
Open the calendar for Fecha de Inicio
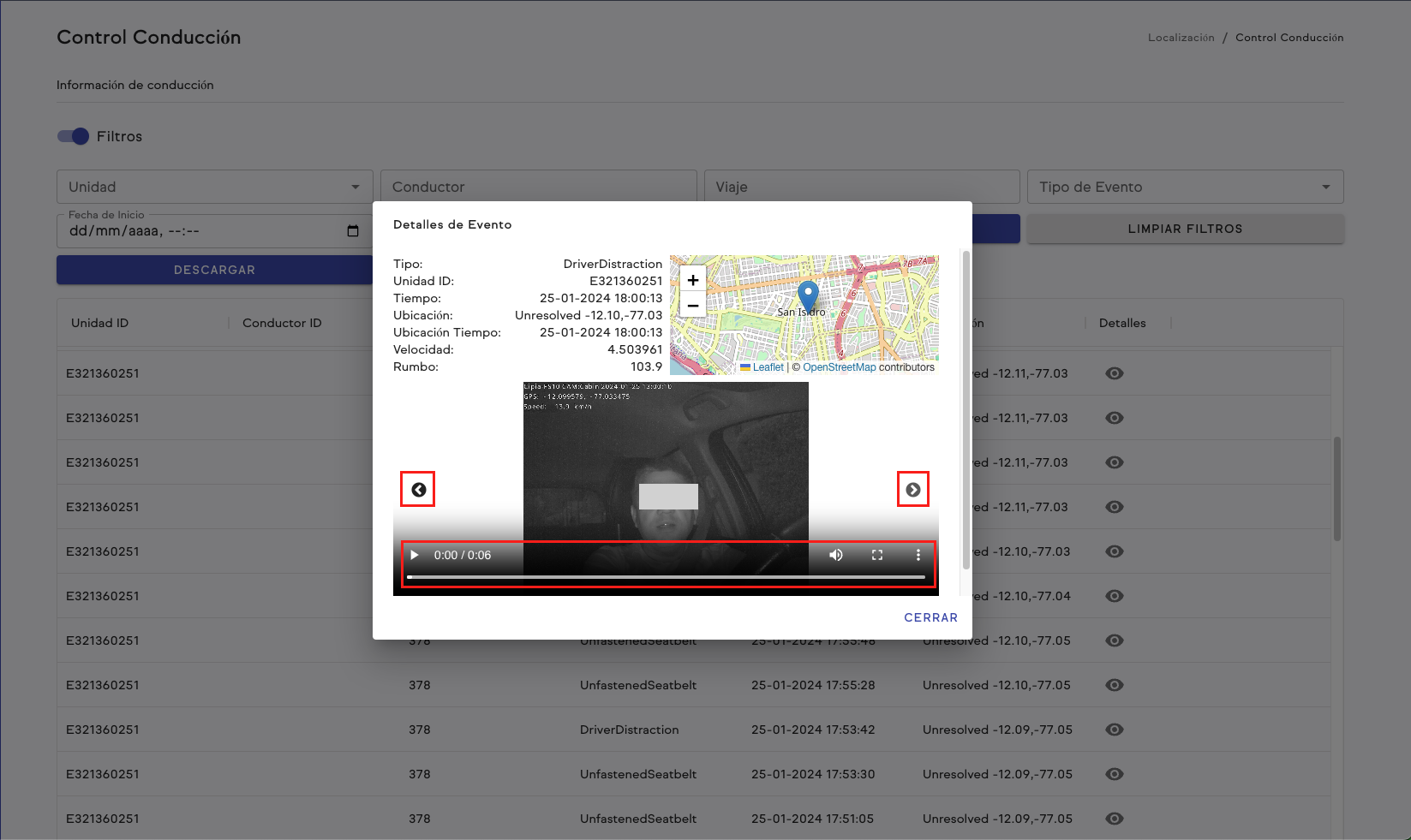(x=352, y=230)
